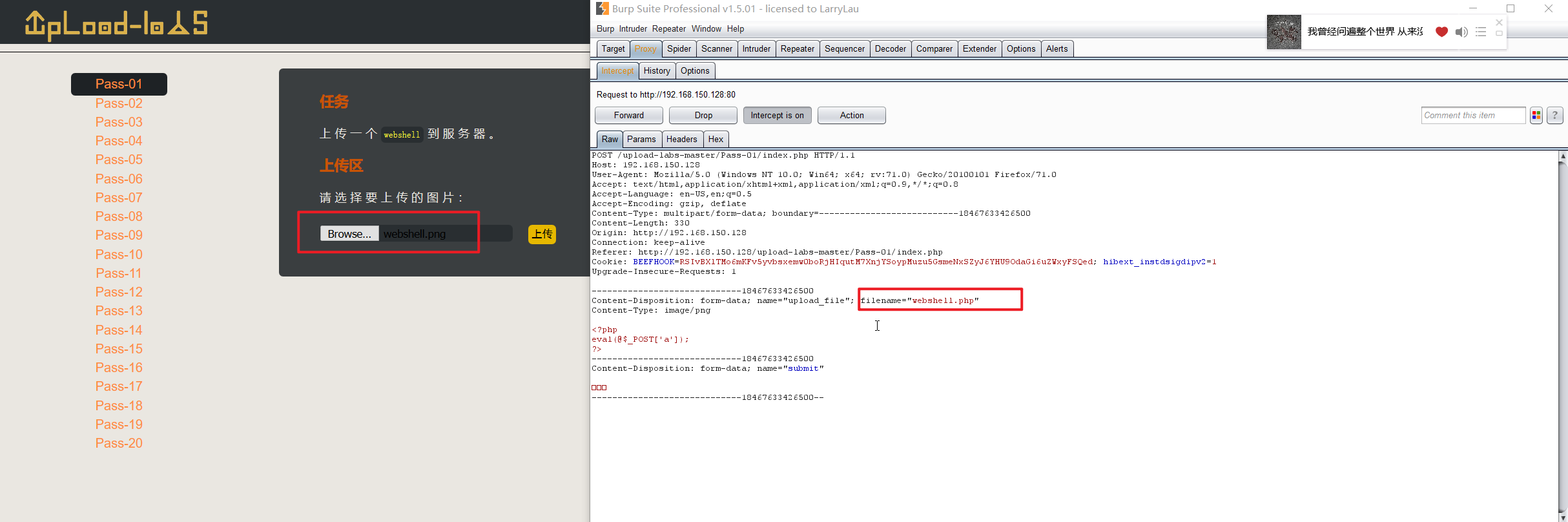Drop the intercepted request
The width and height of the screenshot is (1568, 522).
703,116
